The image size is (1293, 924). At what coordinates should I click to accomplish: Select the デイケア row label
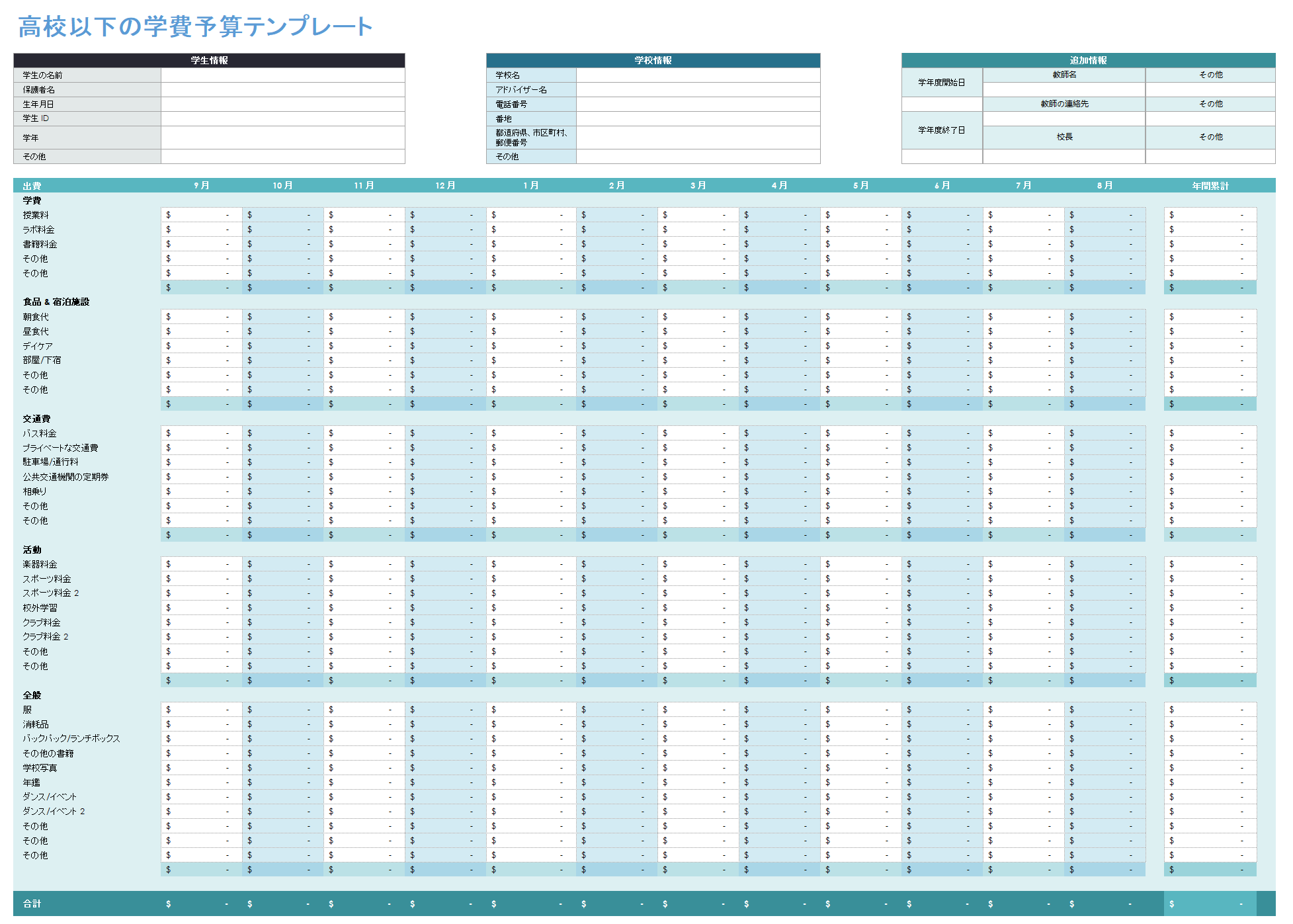click(38, 346)
